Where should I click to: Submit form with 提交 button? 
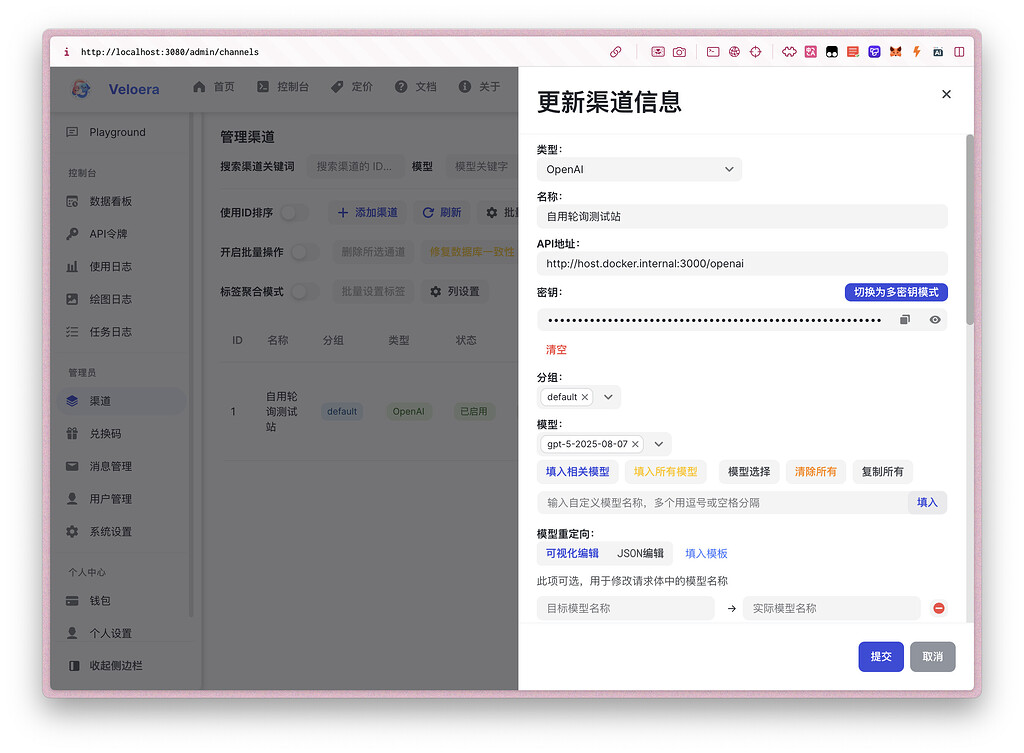coord(881,656)
